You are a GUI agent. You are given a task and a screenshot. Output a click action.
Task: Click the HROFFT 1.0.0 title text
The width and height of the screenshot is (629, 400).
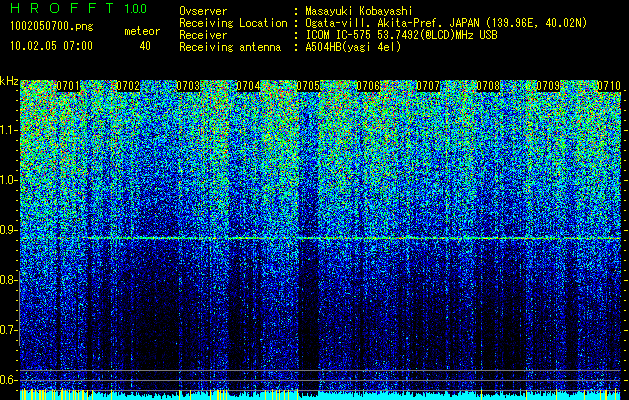point(78,8)
